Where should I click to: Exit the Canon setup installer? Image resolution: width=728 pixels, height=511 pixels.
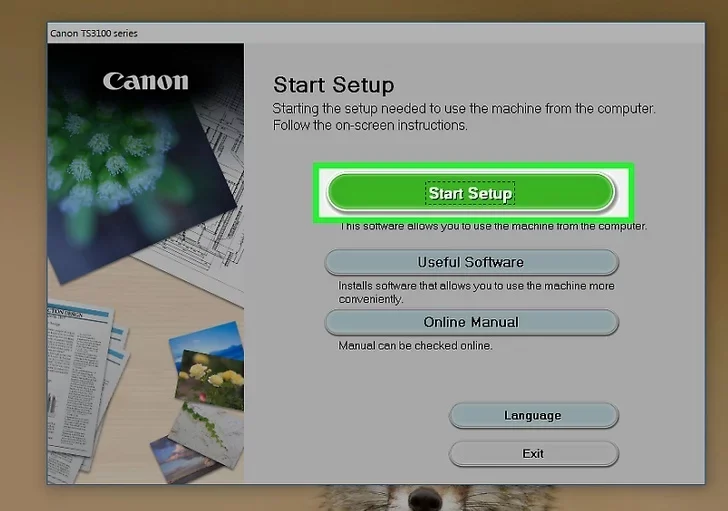coord(533,453)
